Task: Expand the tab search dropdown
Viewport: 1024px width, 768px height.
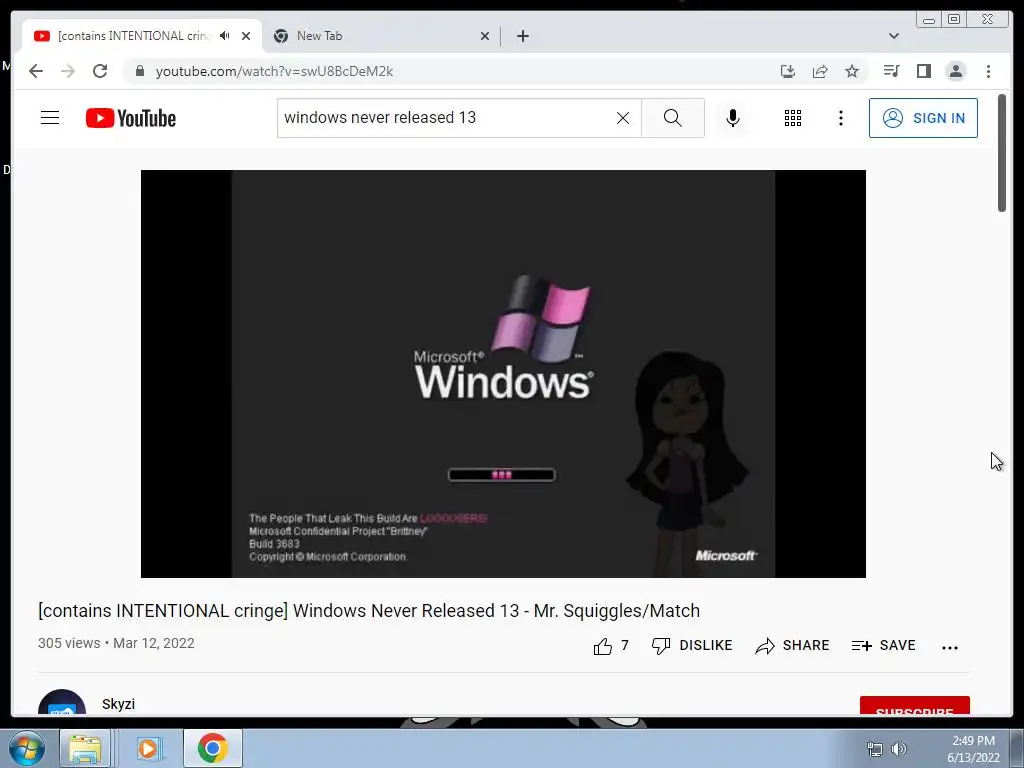Action: 893,36
